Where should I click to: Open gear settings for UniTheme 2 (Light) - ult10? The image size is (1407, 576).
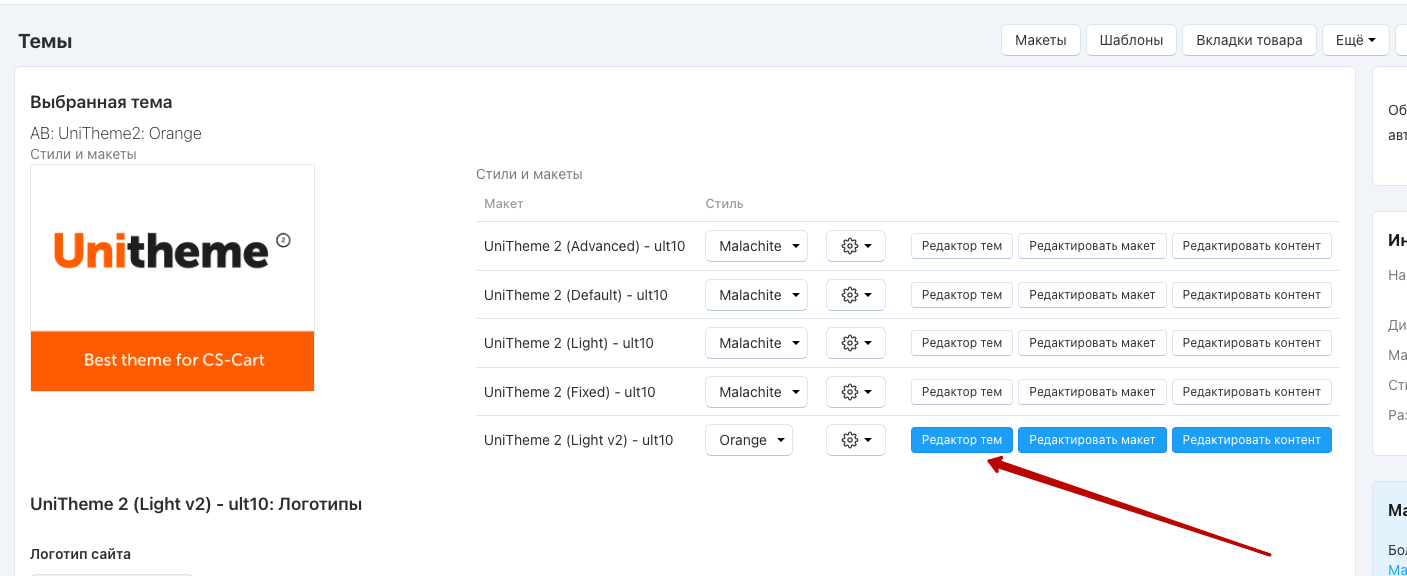(x=856, y=343)
